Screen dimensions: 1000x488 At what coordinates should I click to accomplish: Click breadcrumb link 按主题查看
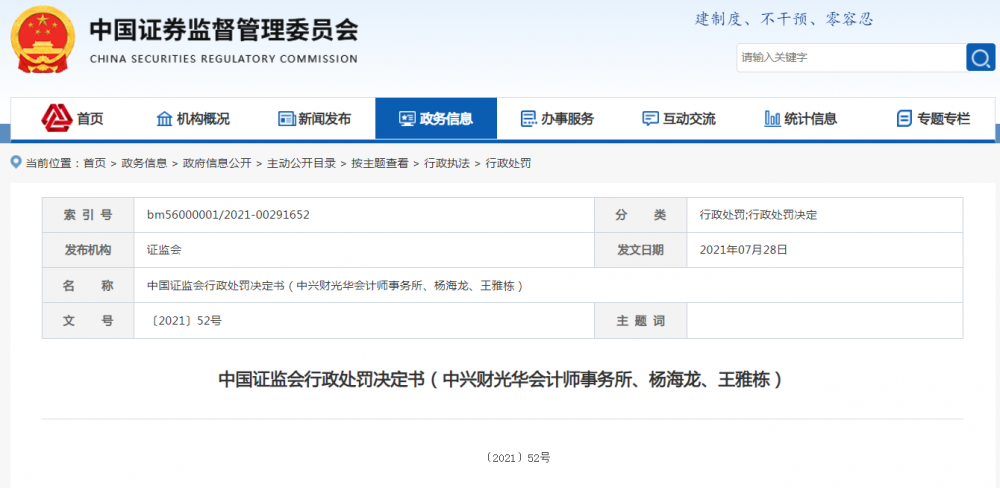pos(379,163)
